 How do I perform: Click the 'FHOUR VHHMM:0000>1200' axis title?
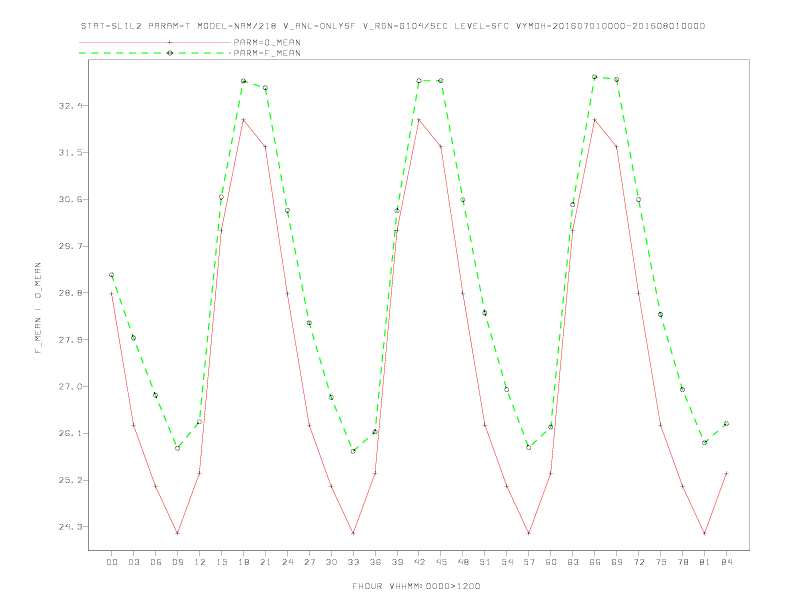point(416,586)
